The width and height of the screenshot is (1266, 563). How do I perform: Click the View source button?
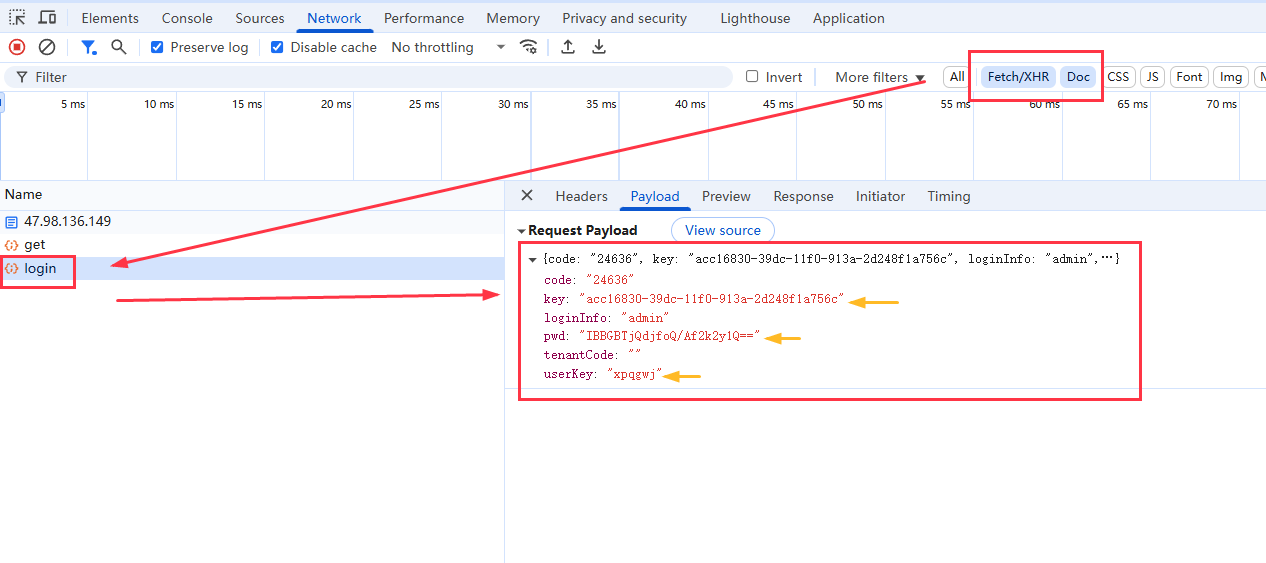722,230
